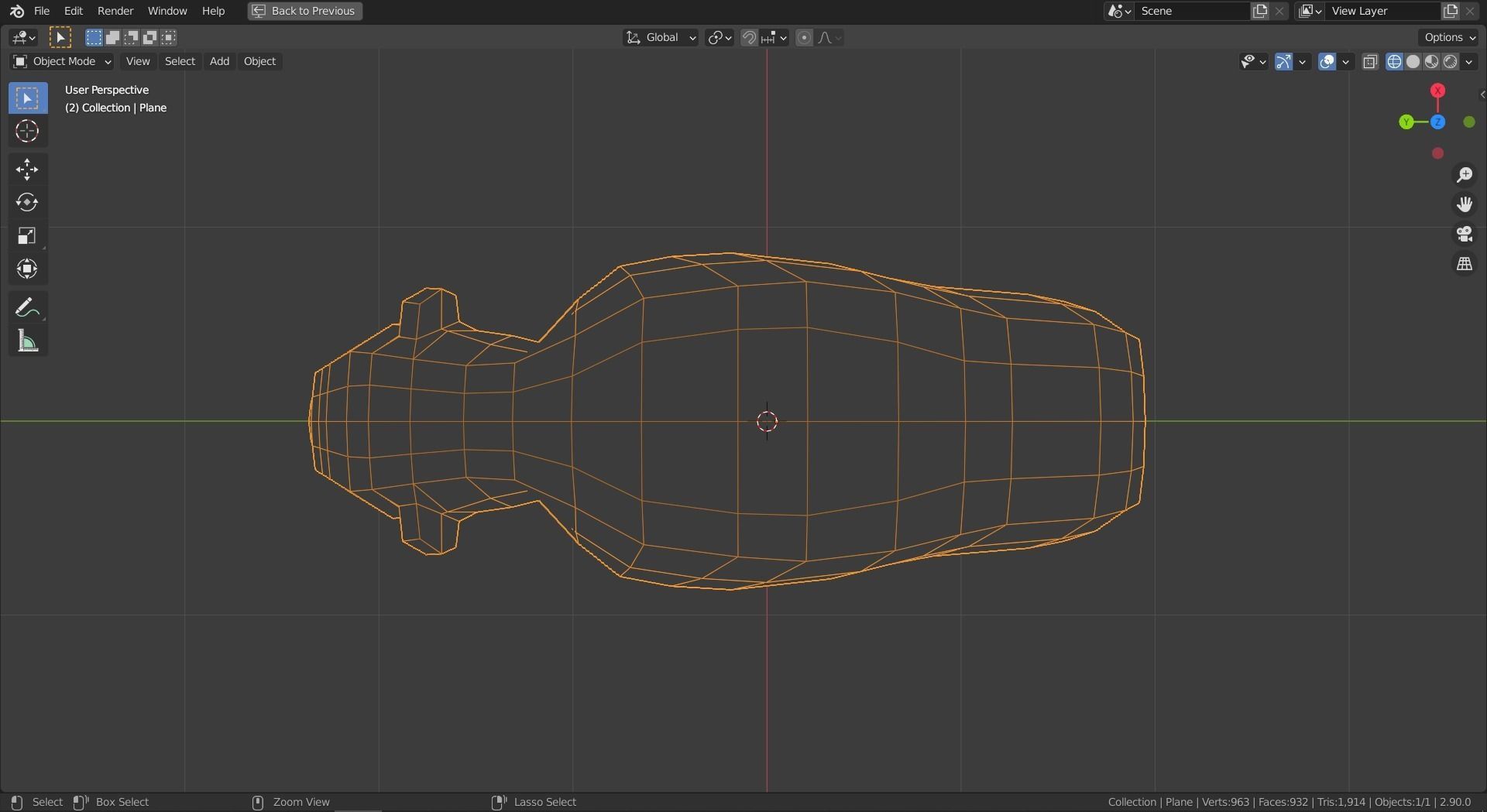
Task: Open the Help menu
Action: coord(213,11)
